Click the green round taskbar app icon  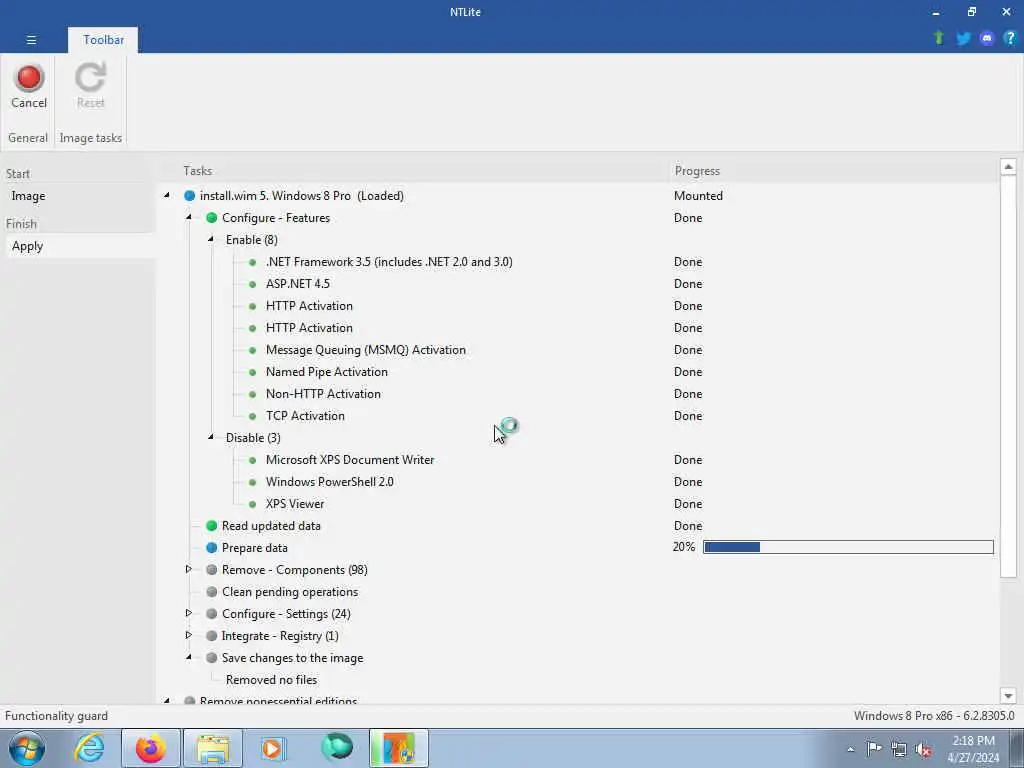[x=336, y=748]
